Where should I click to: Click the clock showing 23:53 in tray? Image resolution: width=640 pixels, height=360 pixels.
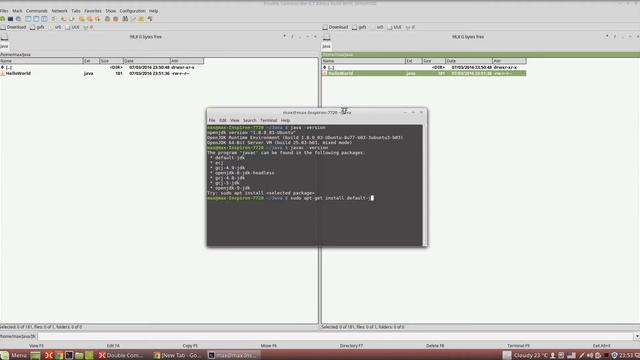coord(626,355)
